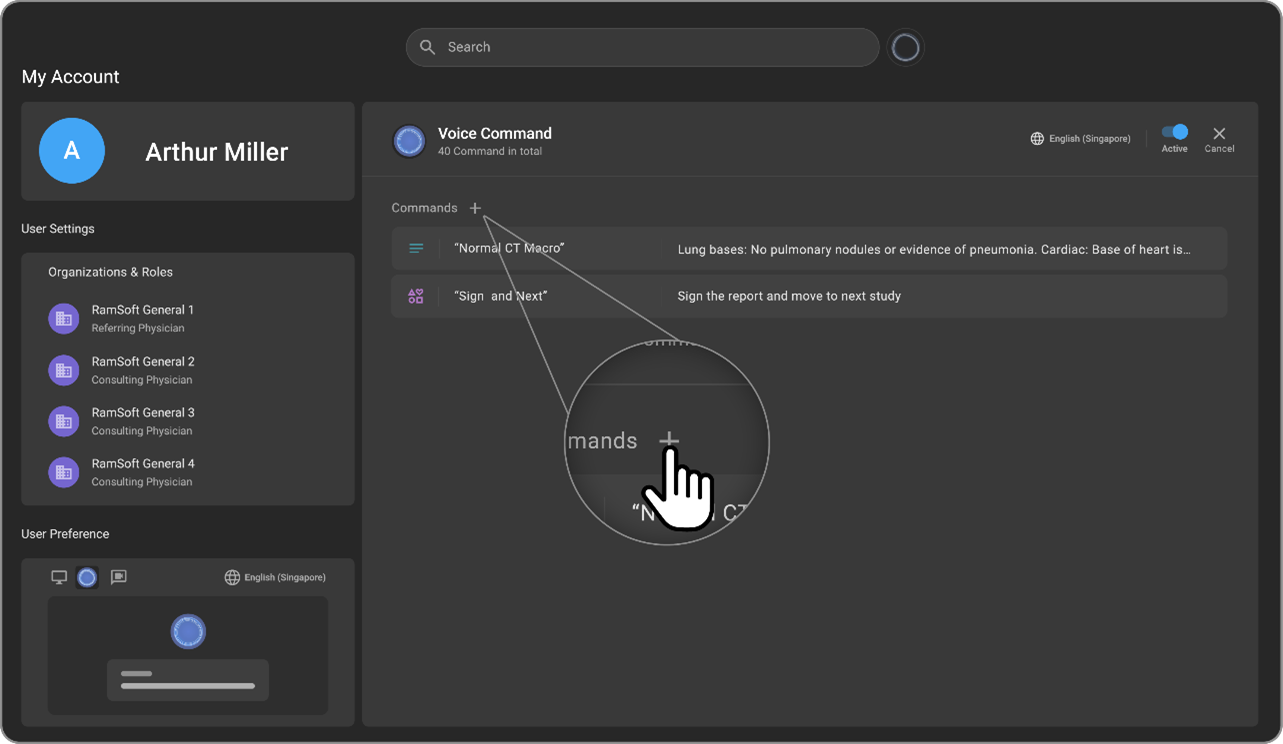Select the chat message icon in User Preference
The height and width of the screenshot is (744, 1283).
[118, 577]
